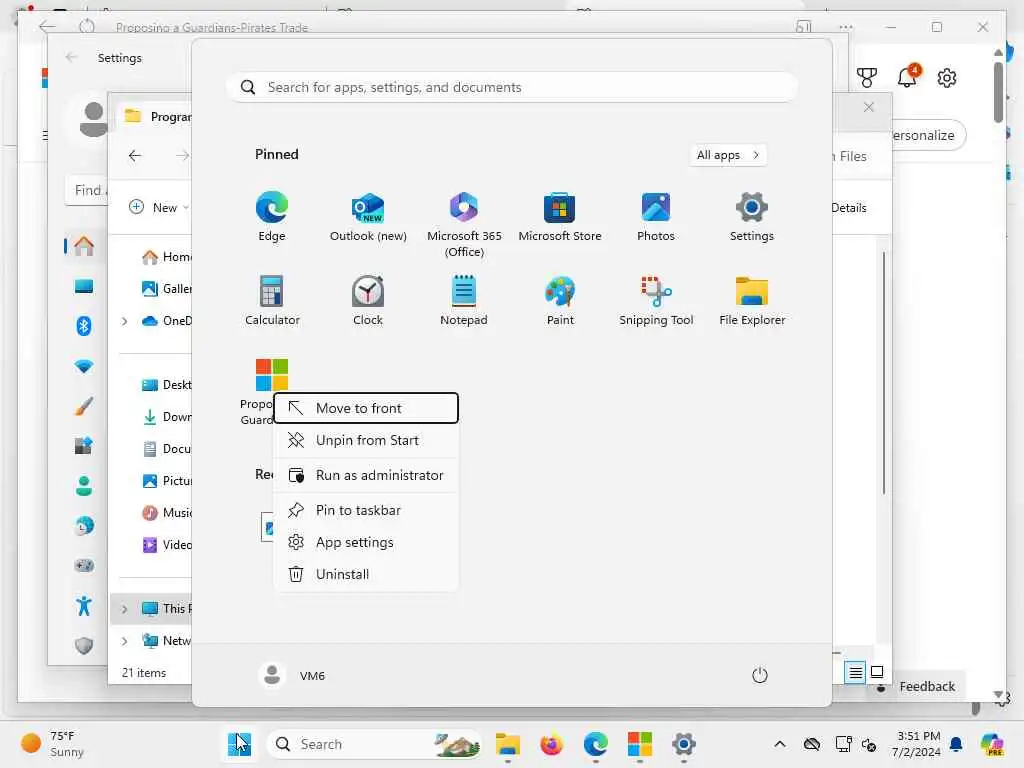
Task: Open App settings from context menu
Action: [x=366, y=542]
